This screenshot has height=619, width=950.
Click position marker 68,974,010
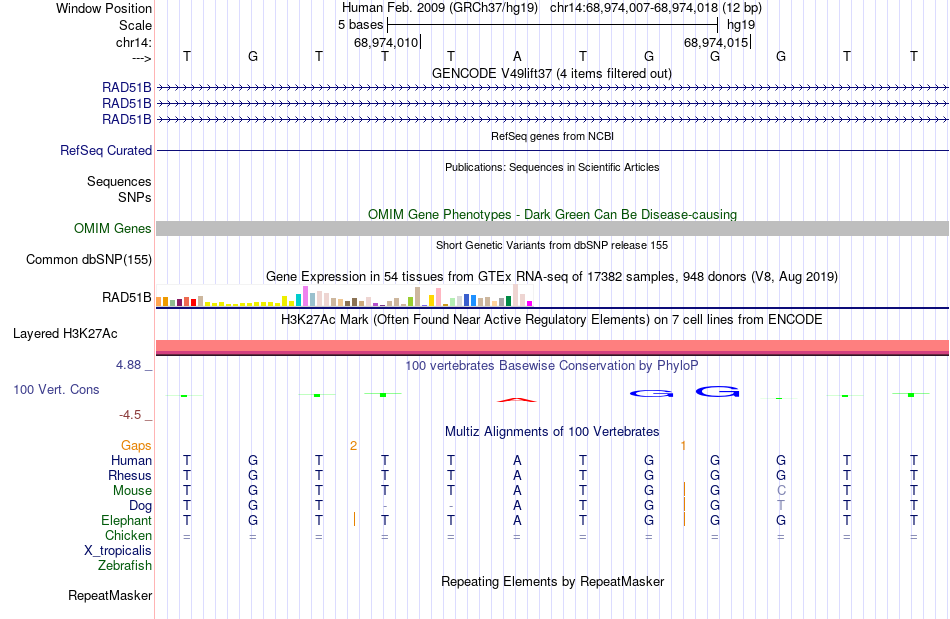[386, 42]
